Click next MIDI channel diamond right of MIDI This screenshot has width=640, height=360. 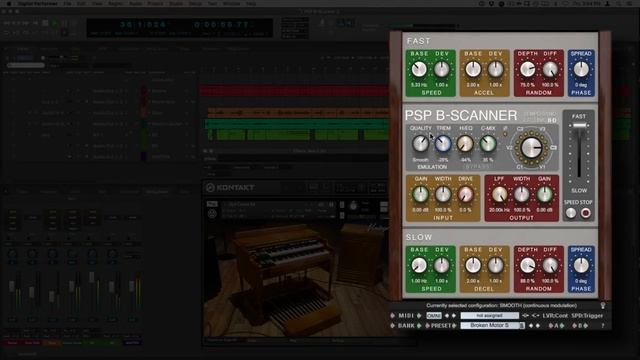pos(419,316)
